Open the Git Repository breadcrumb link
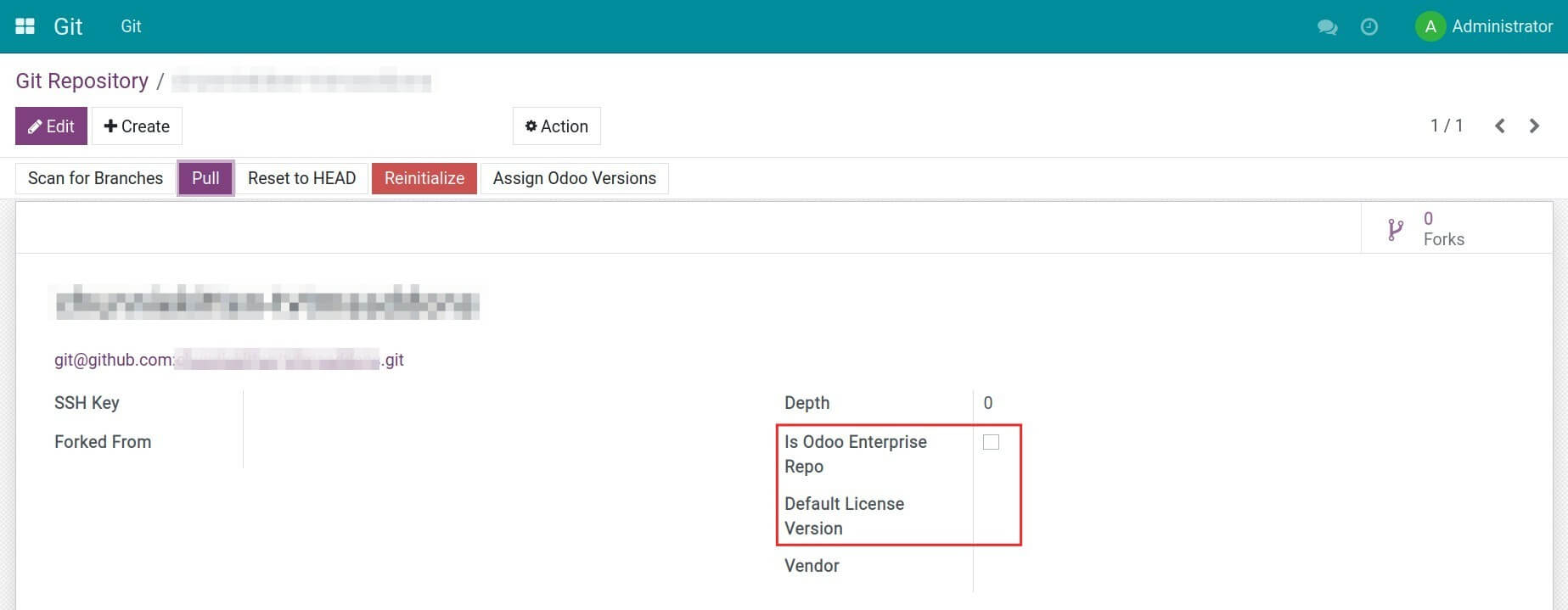 pos(81,81)
